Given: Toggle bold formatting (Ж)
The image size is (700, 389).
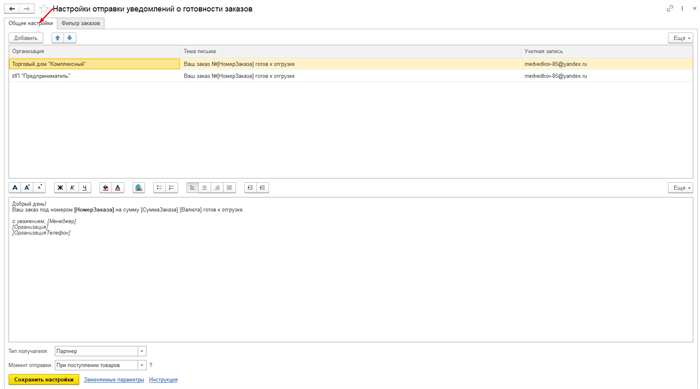Looking at the screenshot, I should [x=60, y=188].
